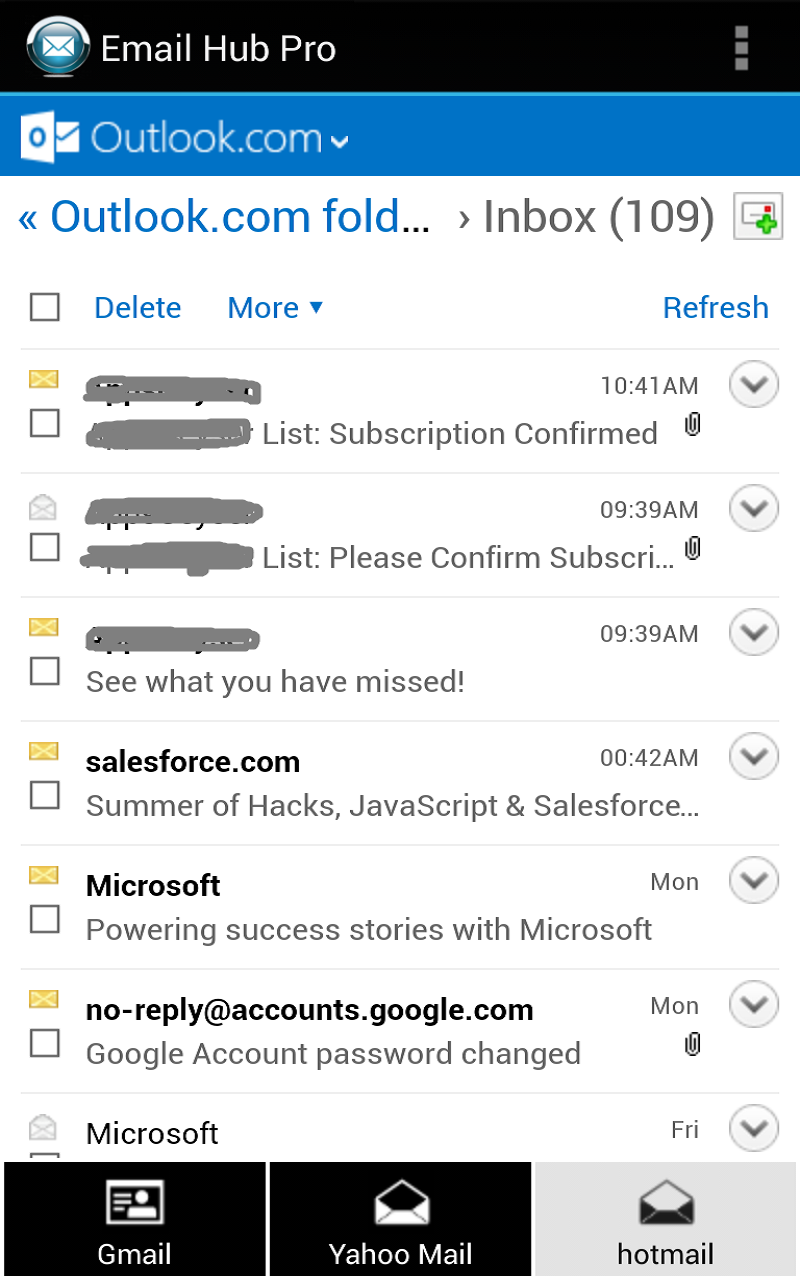Tap the compose new email icon

758,216
